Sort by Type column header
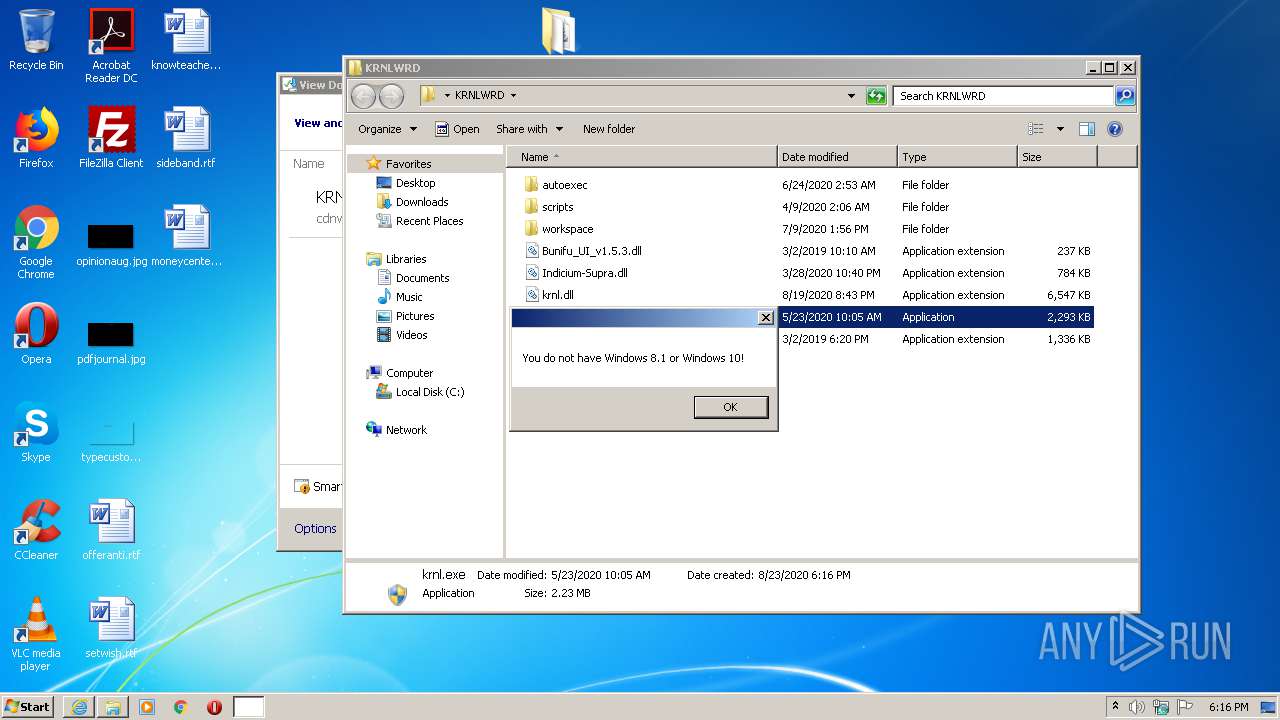Screen dimensions: 1280x720 [957, 157]
